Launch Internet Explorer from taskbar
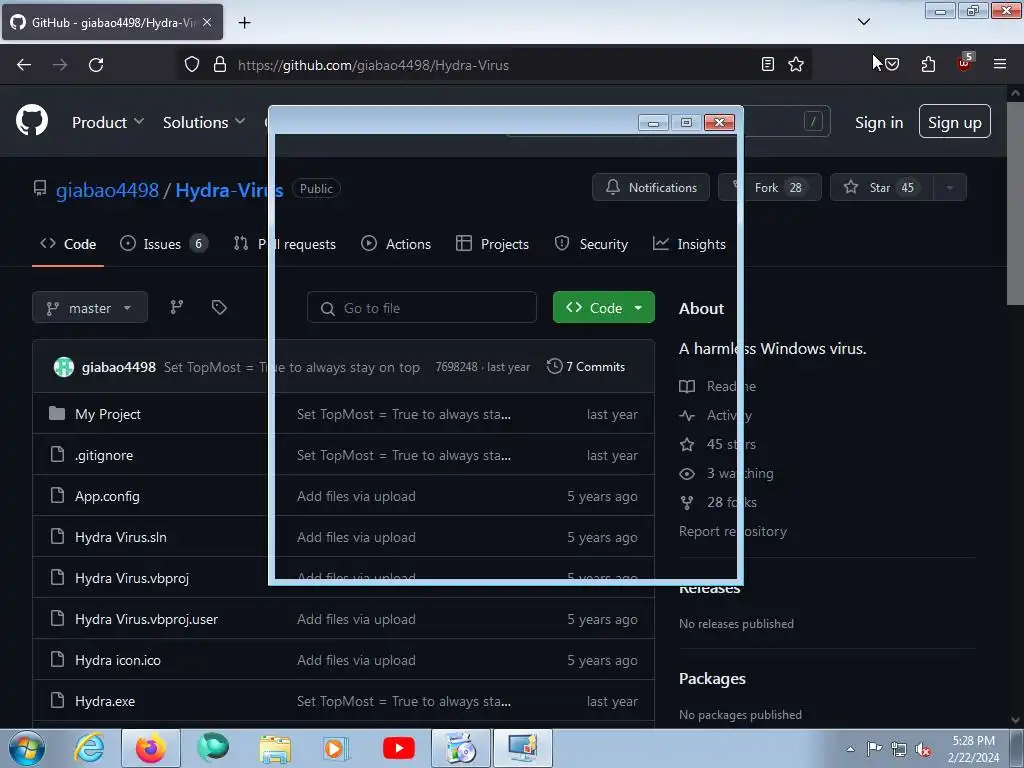This screenshot has height=768, width=1024. click(x=89, y=748)
